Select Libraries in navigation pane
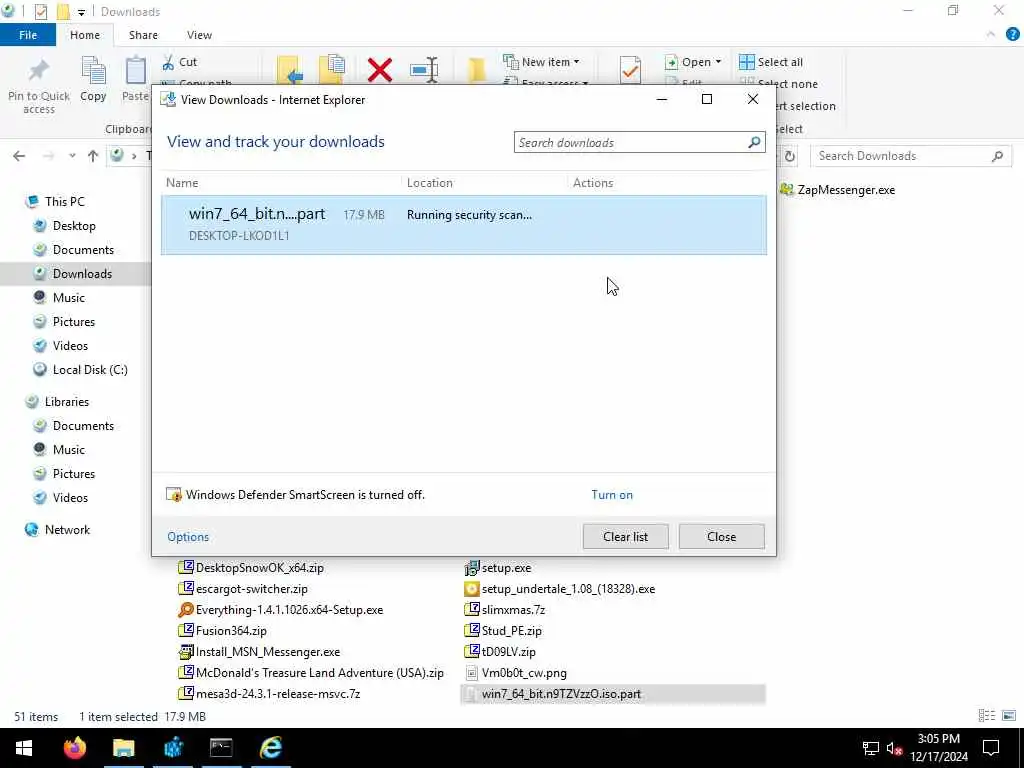The height and width of the screenshot is (768, 1024). point(67,402)
